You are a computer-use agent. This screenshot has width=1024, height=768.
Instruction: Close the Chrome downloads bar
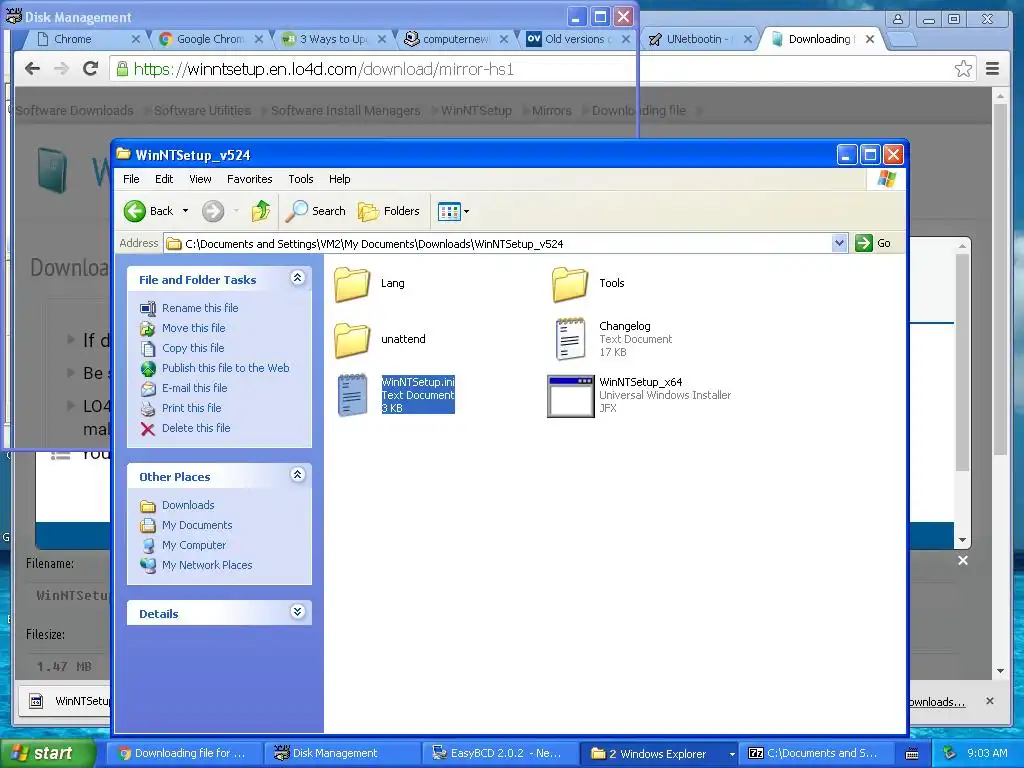point(990,701)
